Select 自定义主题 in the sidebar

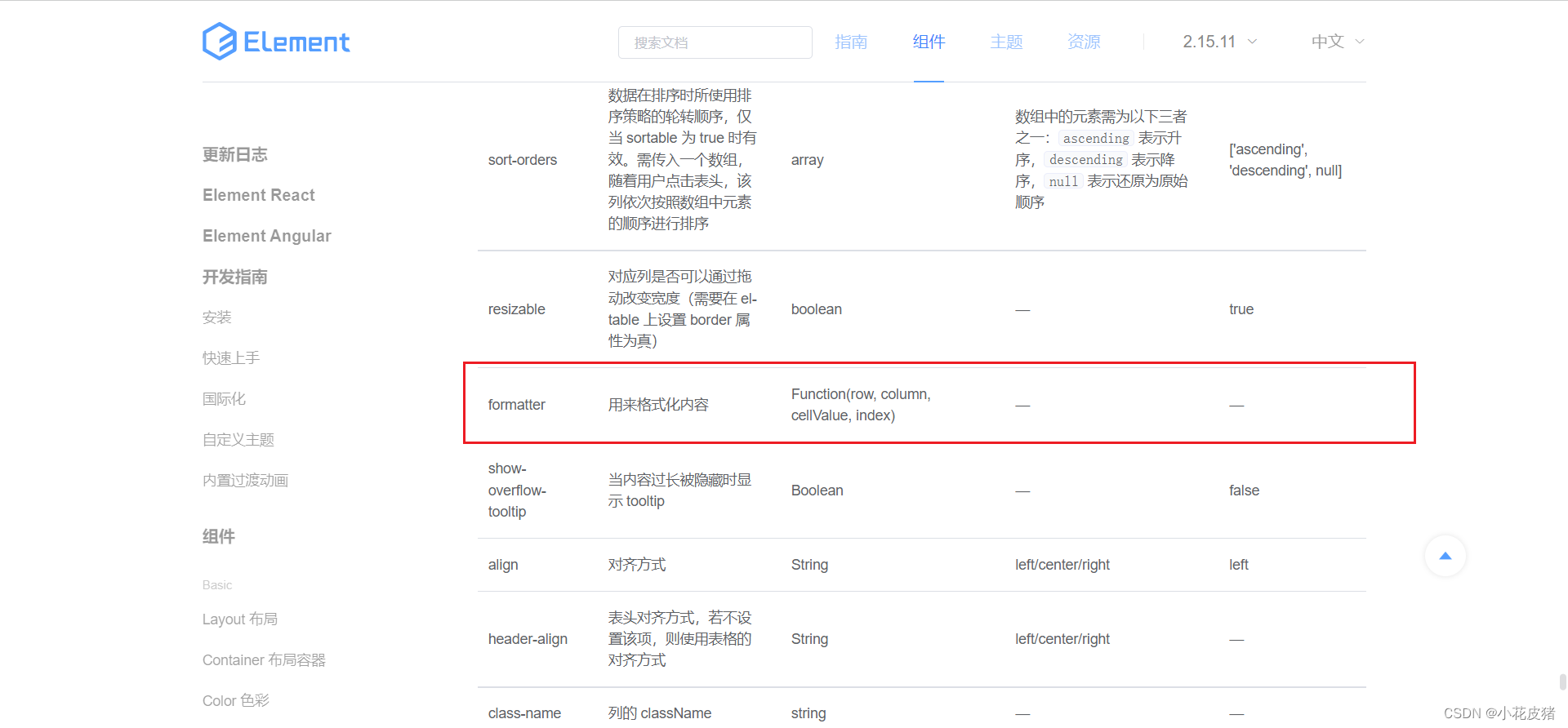(238, 440)
